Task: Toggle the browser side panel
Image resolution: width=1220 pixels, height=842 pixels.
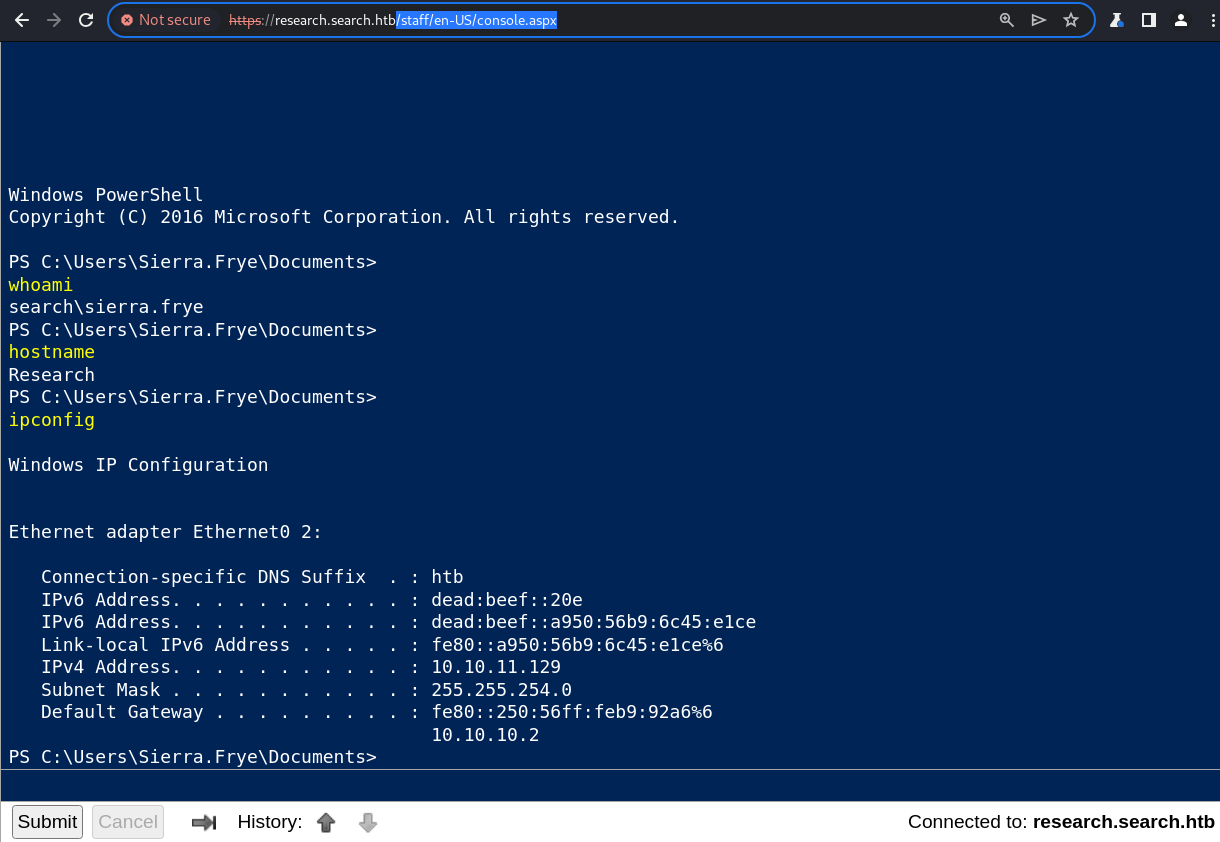Action: click(1149, 20)
